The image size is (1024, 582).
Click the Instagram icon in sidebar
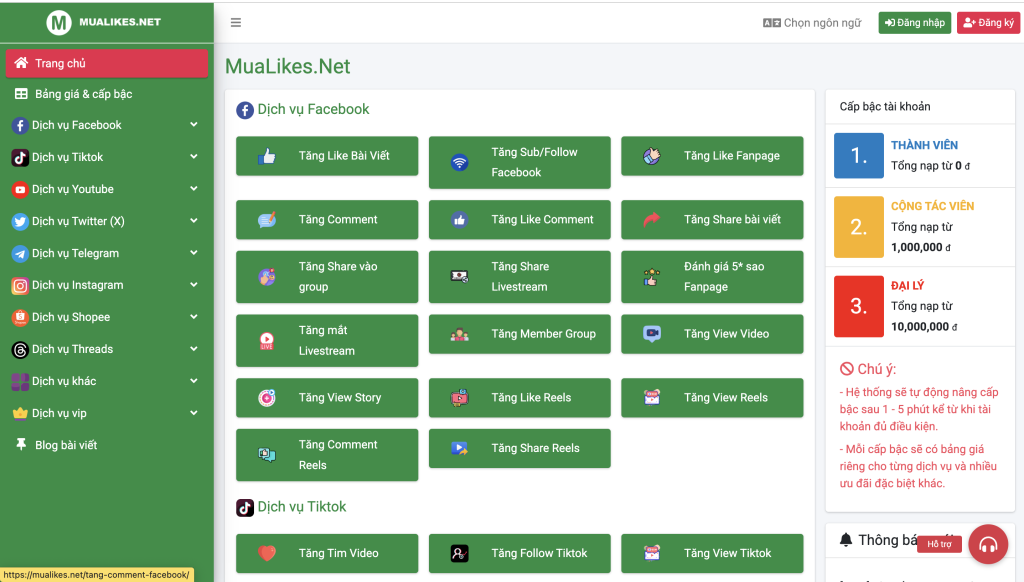tap(20, 285)
